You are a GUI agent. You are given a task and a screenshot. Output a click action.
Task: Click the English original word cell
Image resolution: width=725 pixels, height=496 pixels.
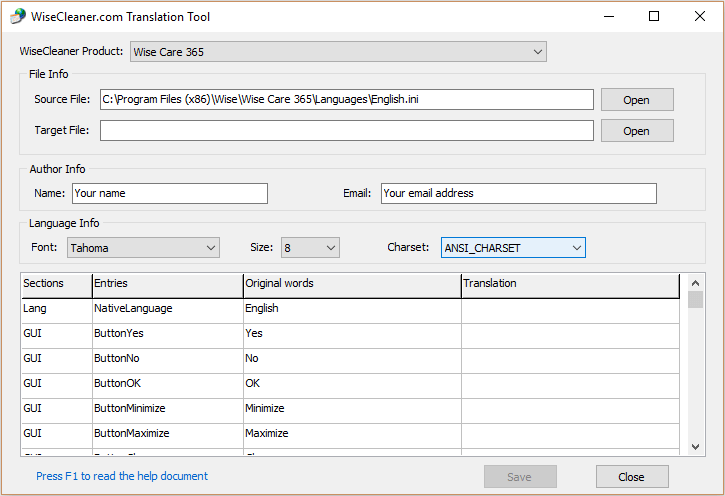(x=352, y=311)
